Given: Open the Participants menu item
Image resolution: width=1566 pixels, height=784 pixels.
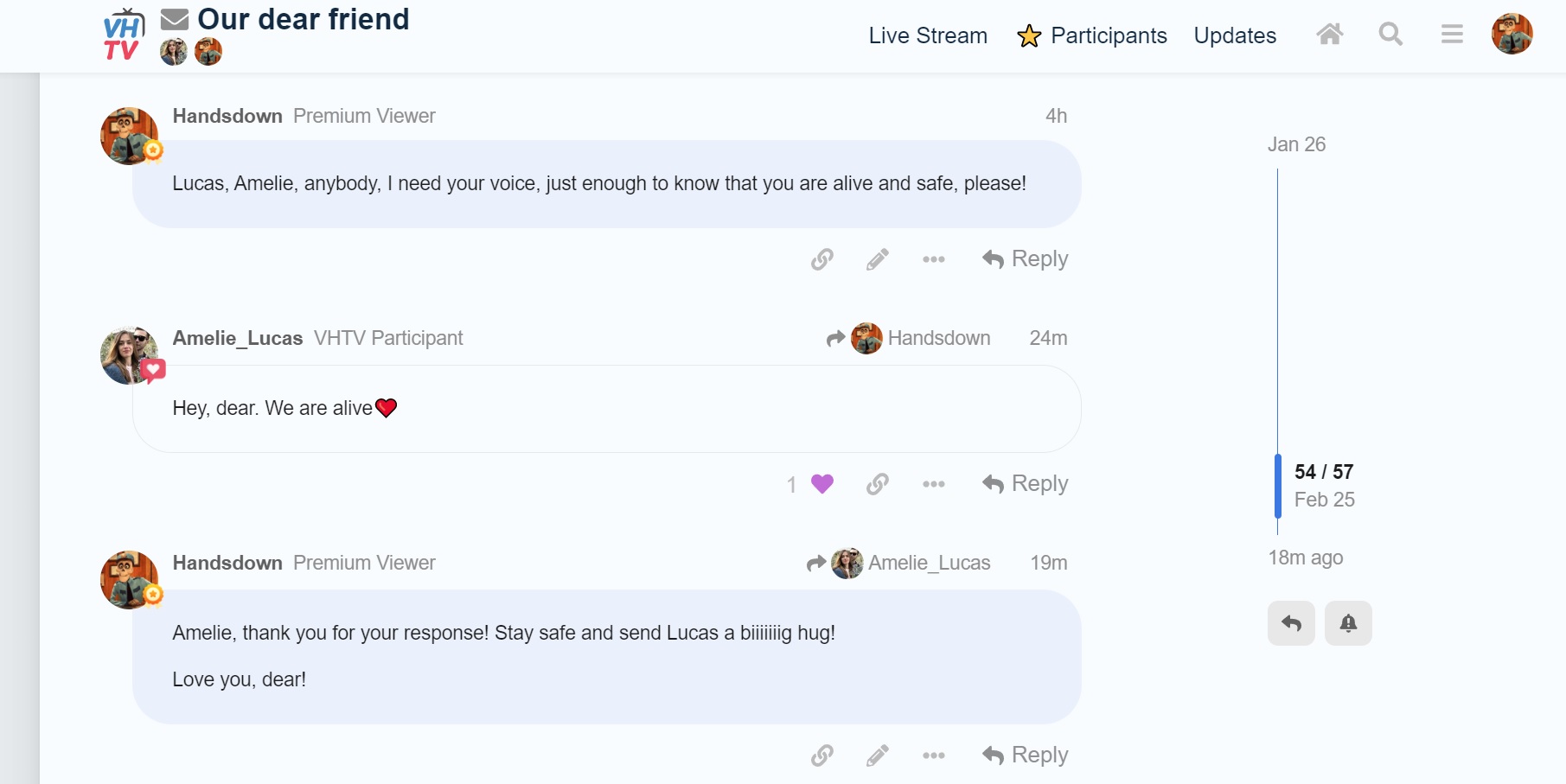Looking at the screenshot, I should click(1092, 35).
